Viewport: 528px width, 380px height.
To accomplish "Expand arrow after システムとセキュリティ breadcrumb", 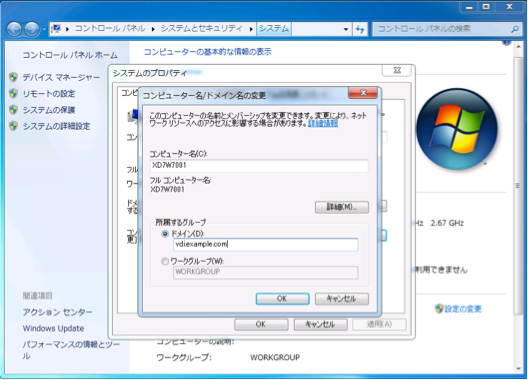I will coord(251,29).
